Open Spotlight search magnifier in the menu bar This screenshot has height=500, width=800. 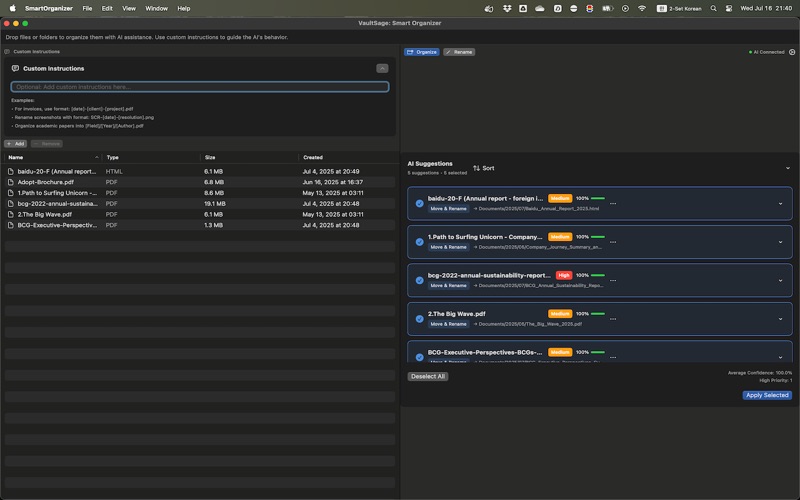pyautogui.click(x=713, y=8)
